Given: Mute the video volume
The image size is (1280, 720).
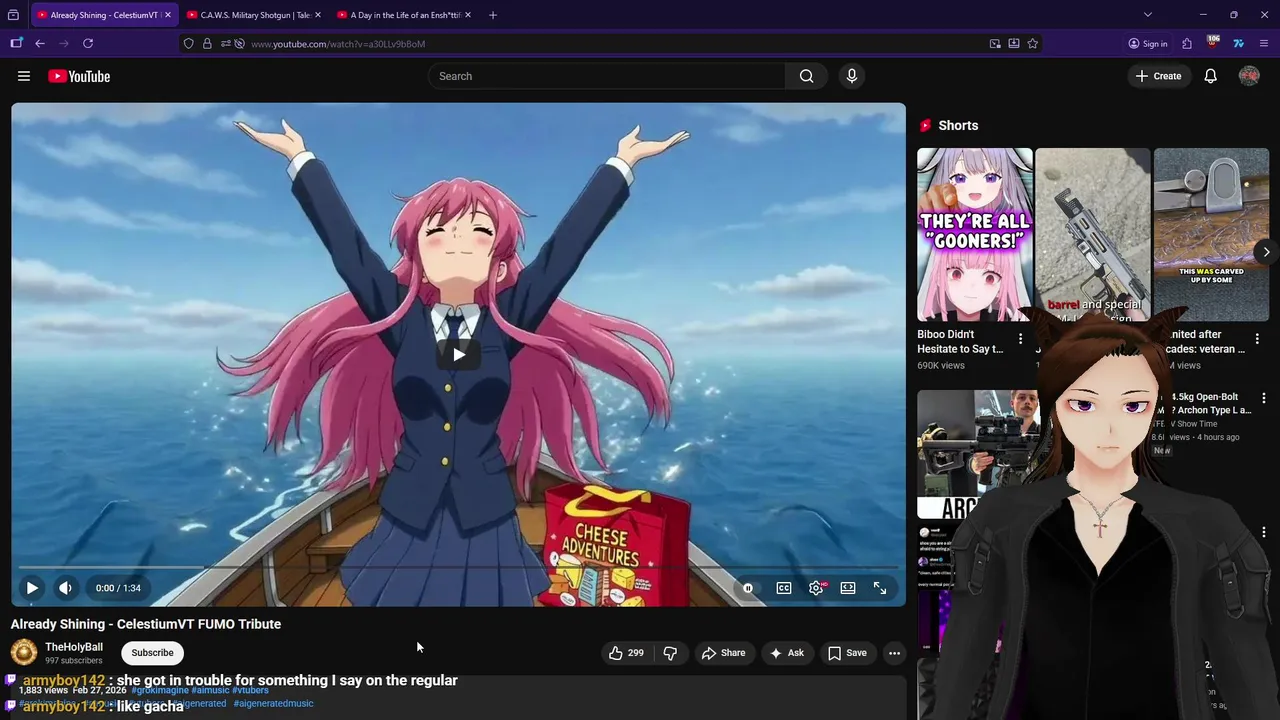Looking at the screenshot, I should coord(65,588).
